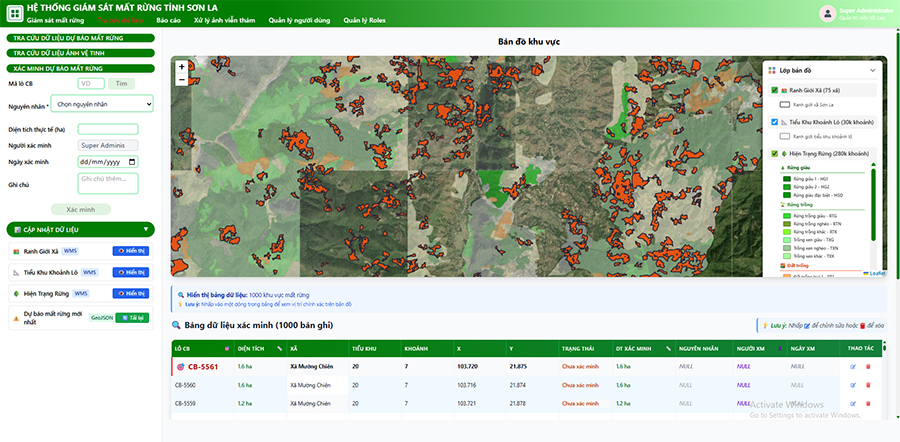Click the red delete icon for row CB-5560
The width and height of the screenshot is (900, 442).
pyautogui.click(x=867, y=385)
